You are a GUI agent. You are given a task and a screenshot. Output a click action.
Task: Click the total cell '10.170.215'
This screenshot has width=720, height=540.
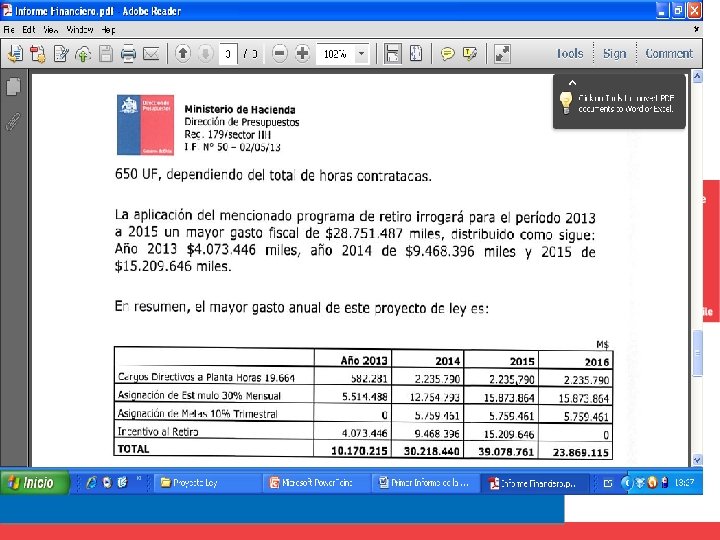pos(359,451)
